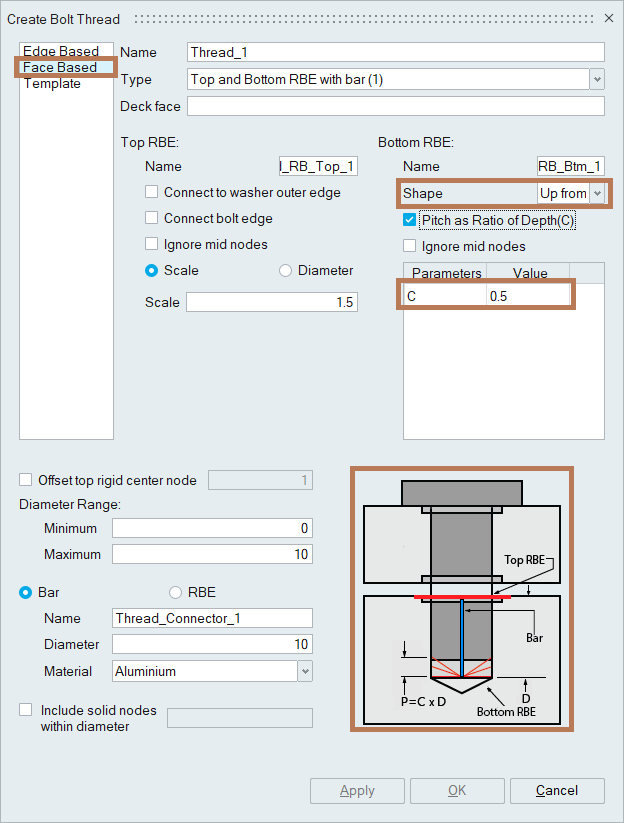
Task: Select Face Based in the list
Action: click(x=60, y=67)
